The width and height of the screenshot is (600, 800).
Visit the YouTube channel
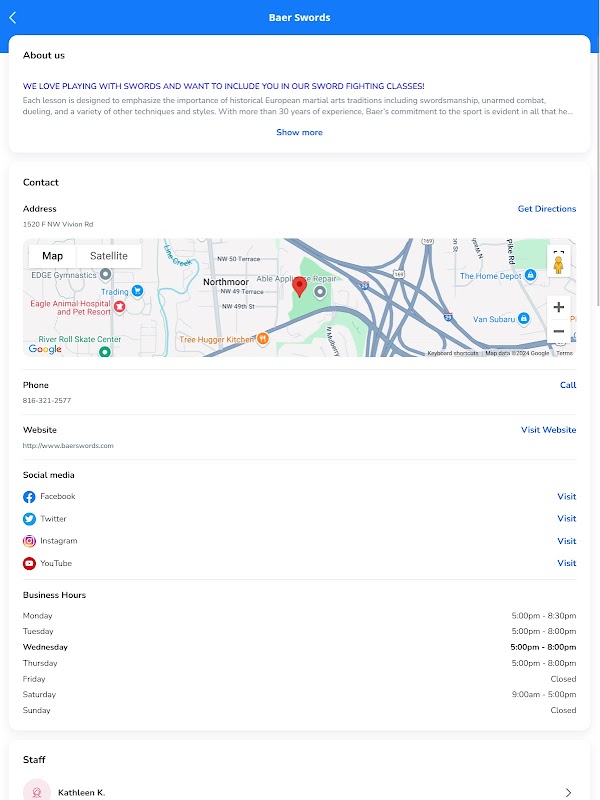[x=567, y=563]
